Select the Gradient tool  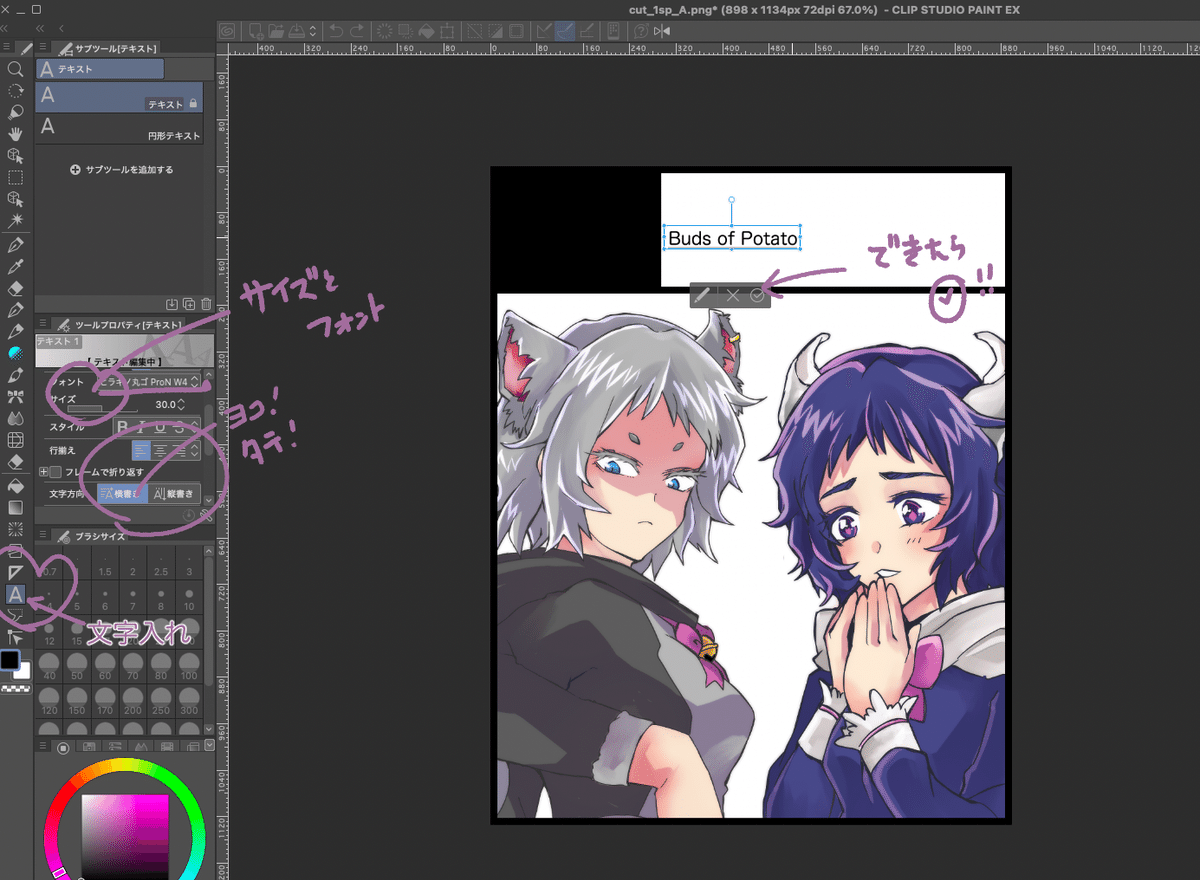point(15,507)
